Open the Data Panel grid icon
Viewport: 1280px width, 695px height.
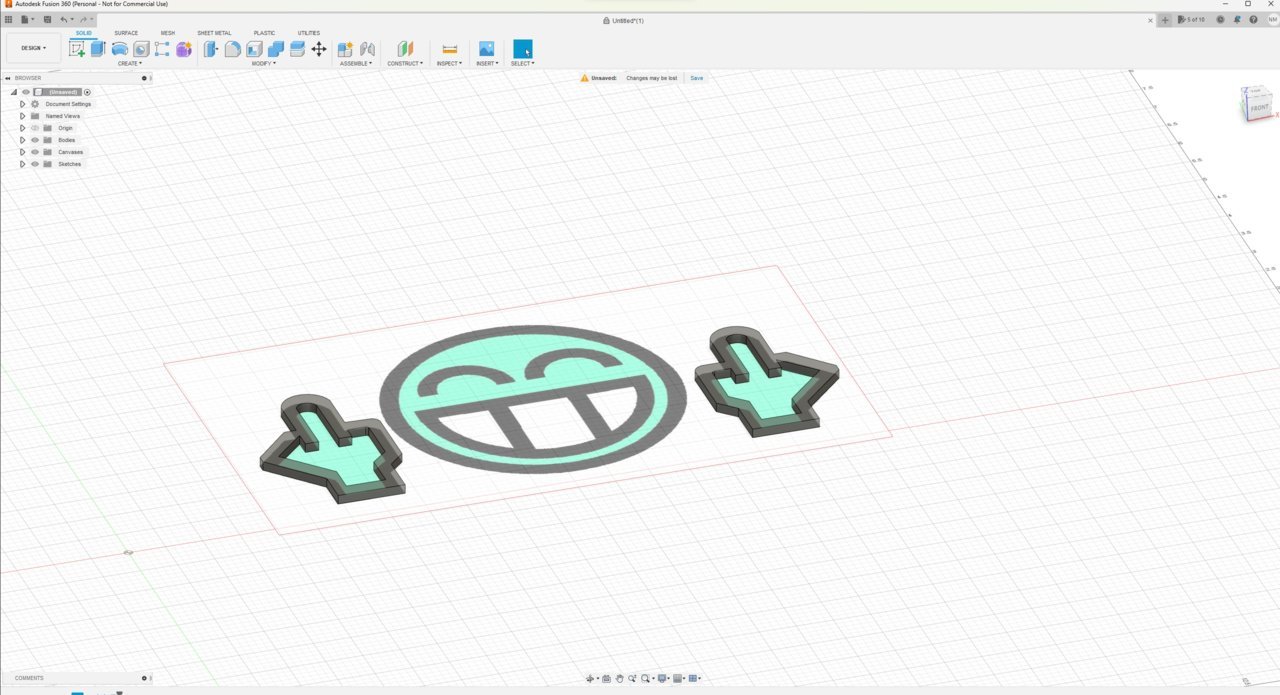tap(9, 19)
